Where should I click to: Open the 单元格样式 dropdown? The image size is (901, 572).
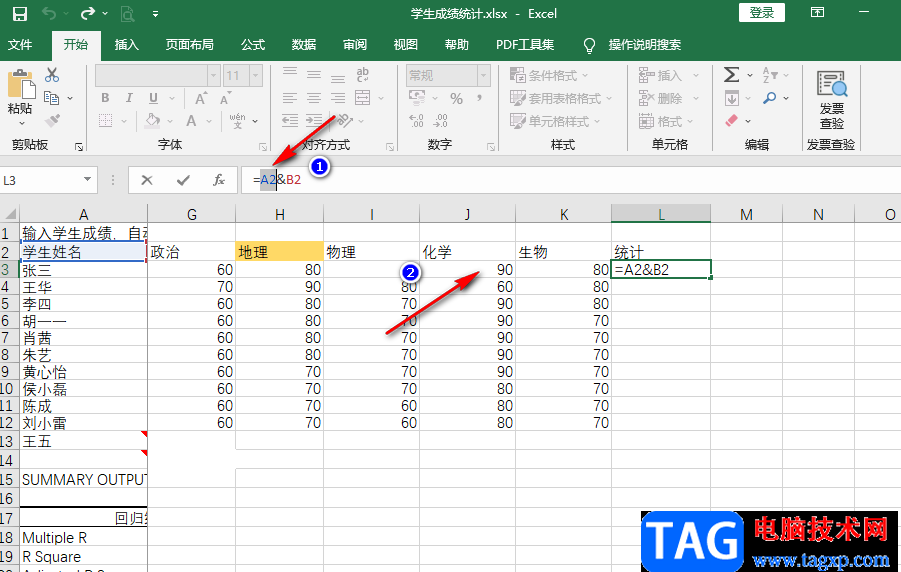click(x=555, y=121)
